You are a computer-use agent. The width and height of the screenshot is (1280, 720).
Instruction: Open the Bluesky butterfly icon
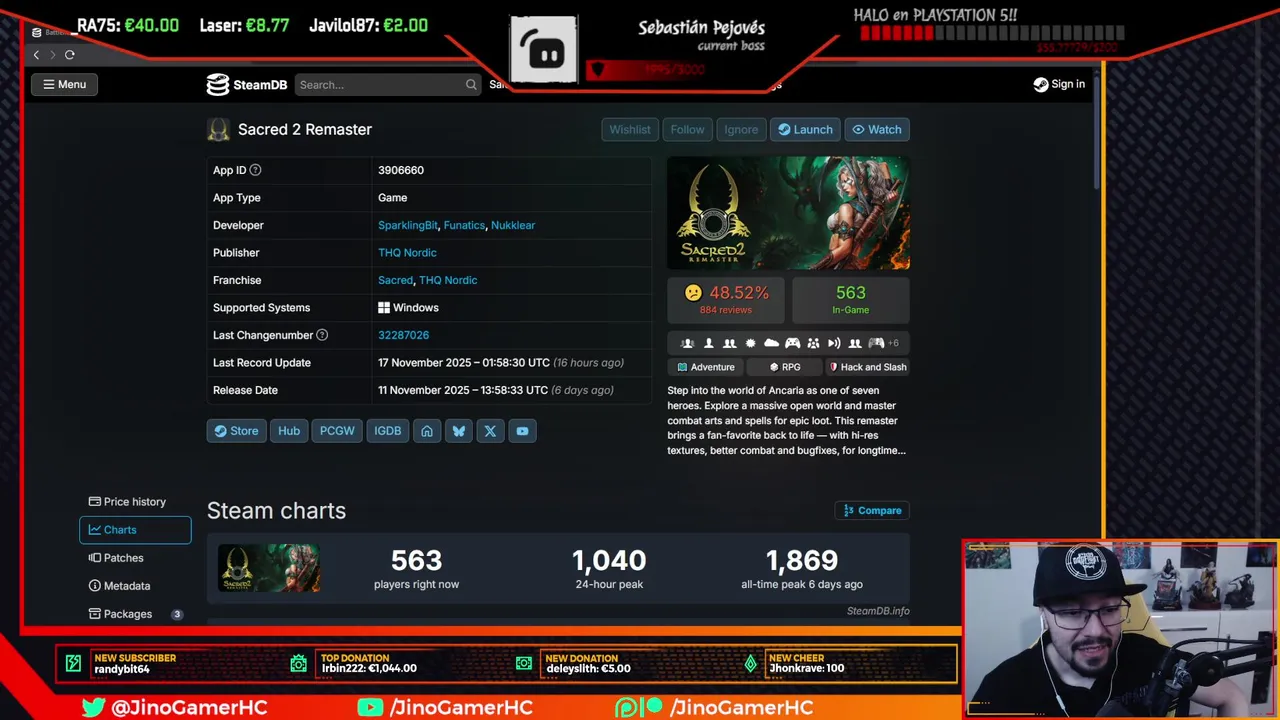point(459,431)
